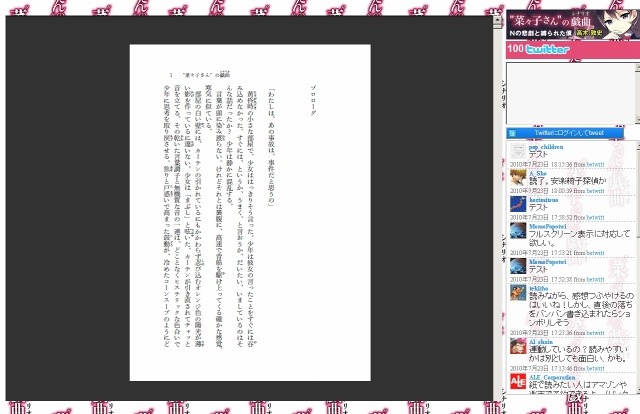This screenshot has width=640, height=414.
Task: Click the betwitt link on the 18:00:39 tweet
Action: (595, 191)
